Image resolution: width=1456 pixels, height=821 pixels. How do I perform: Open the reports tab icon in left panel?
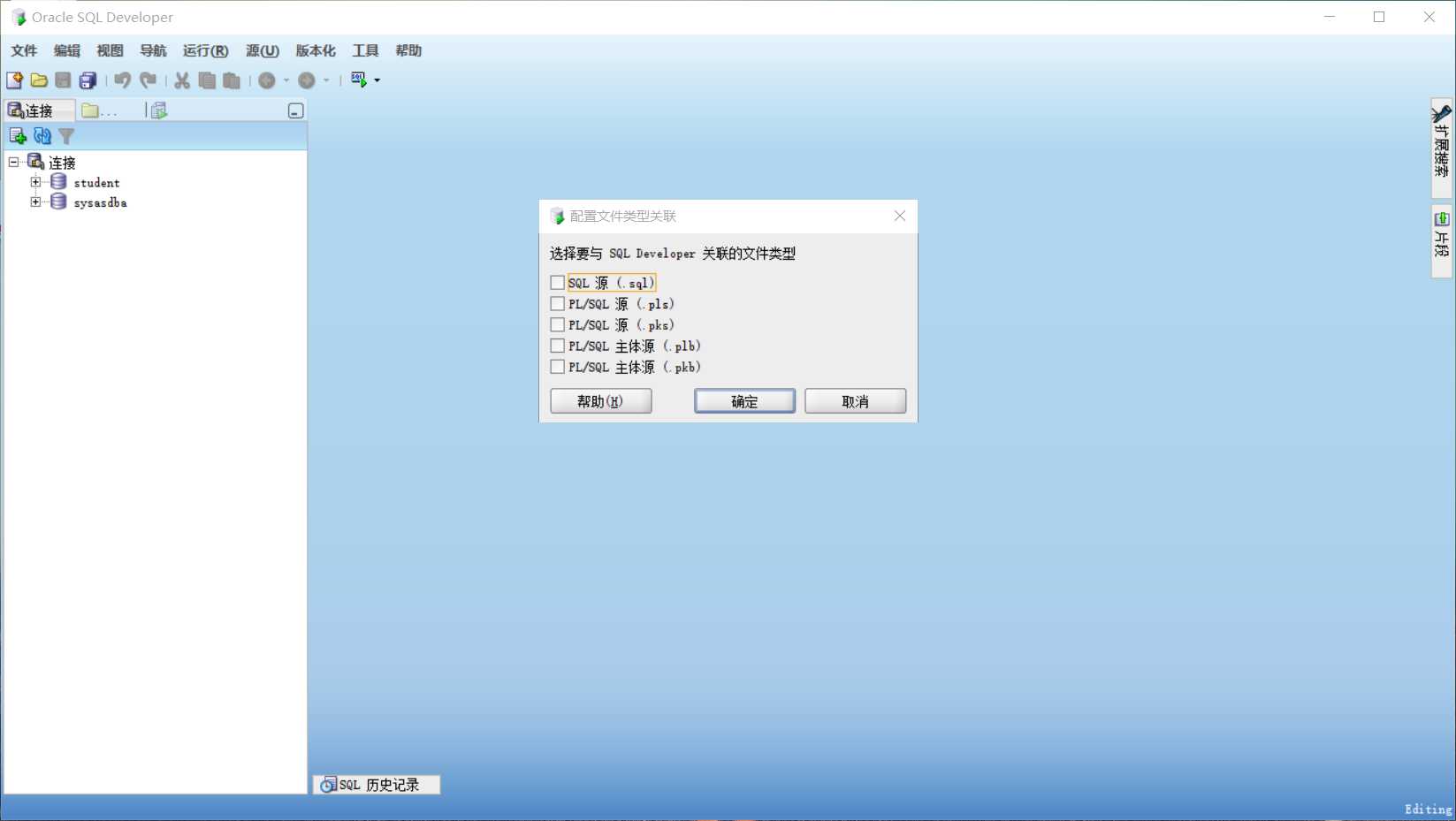coord(159,110)
